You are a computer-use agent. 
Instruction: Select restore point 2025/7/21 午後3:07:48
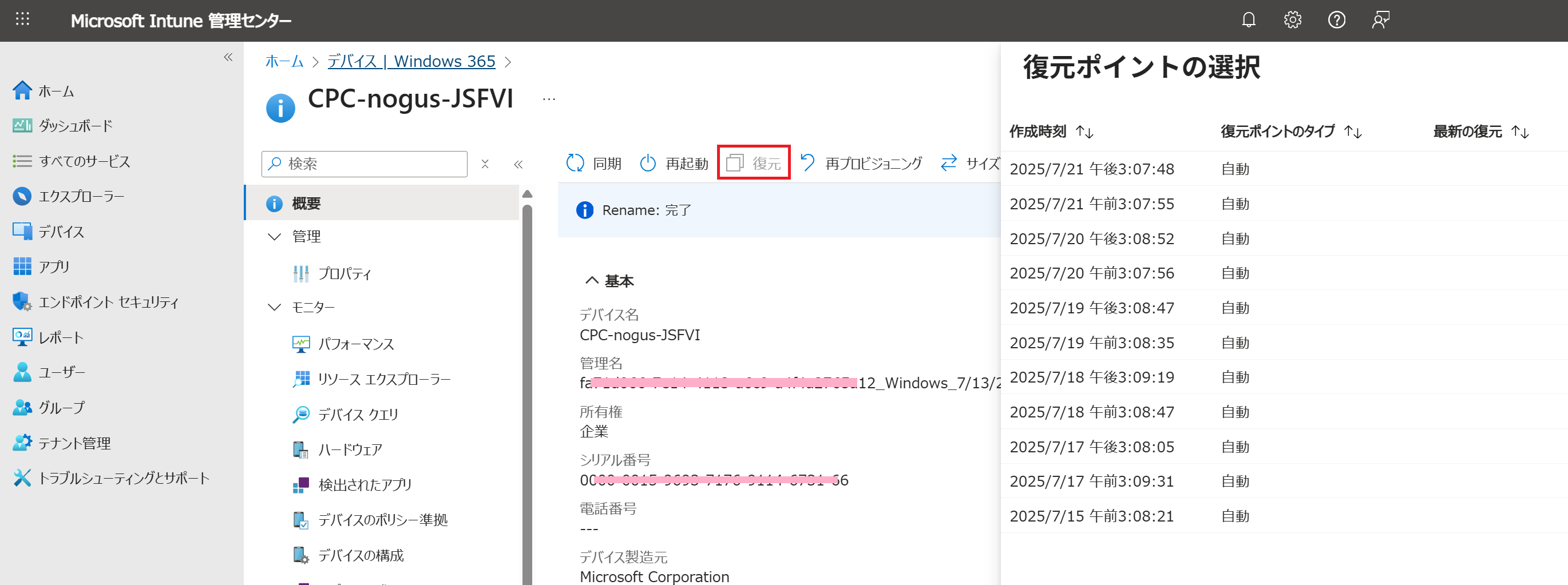pos(1284,169)
